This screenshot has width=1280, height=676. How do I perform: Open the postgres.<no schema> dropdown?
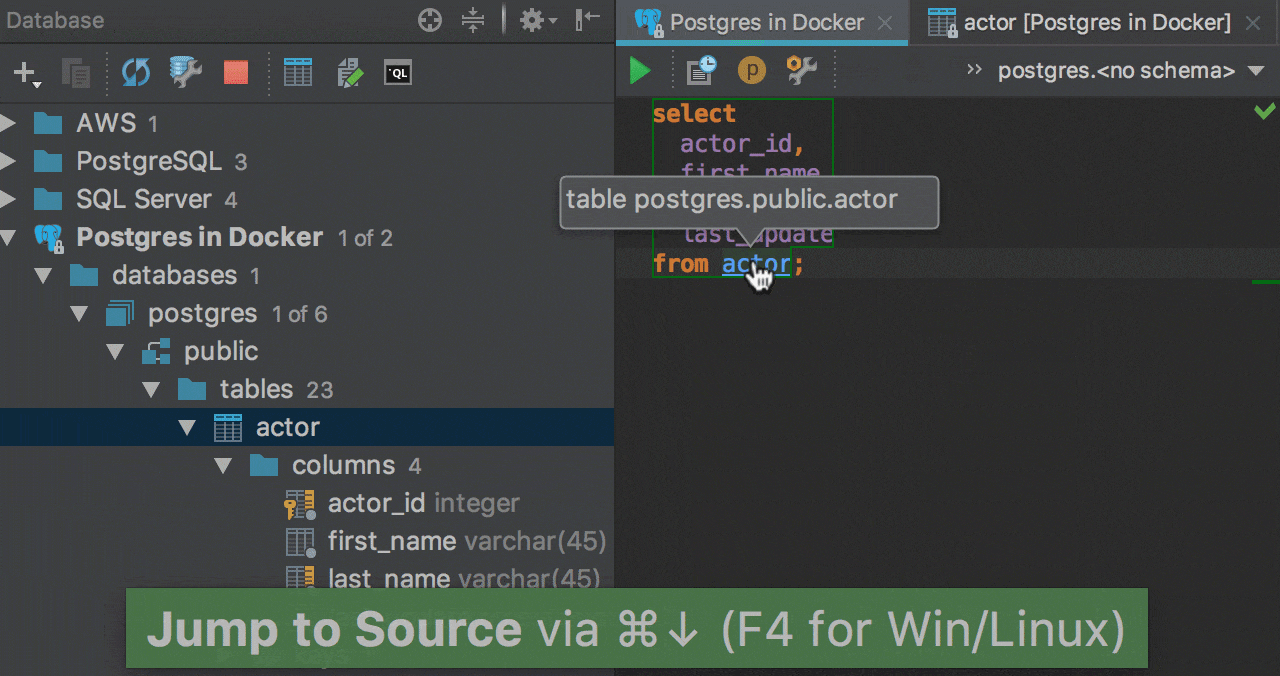tap(1130, 71)
